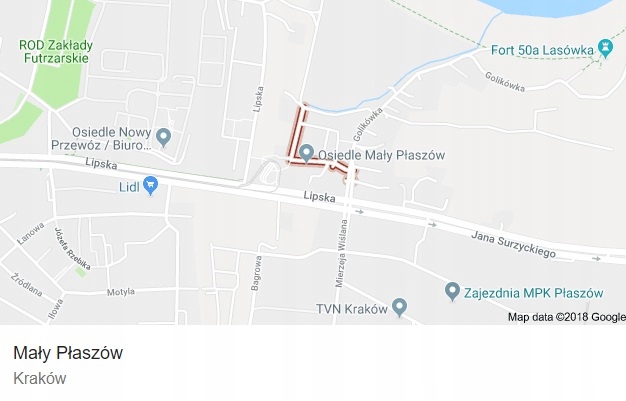Click the Fort 50a Lasówka castle icon
626x401 pixels.
click(605, 49)
